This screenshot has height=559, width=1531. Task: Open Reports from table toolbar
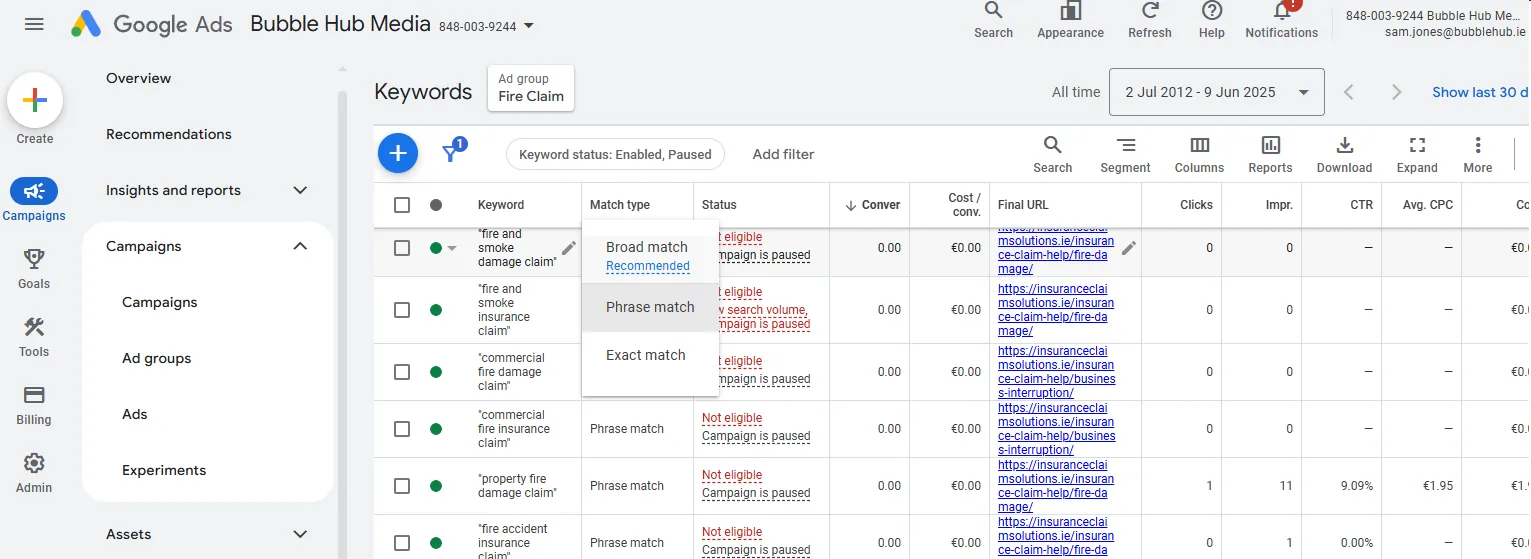(1270, 154)
